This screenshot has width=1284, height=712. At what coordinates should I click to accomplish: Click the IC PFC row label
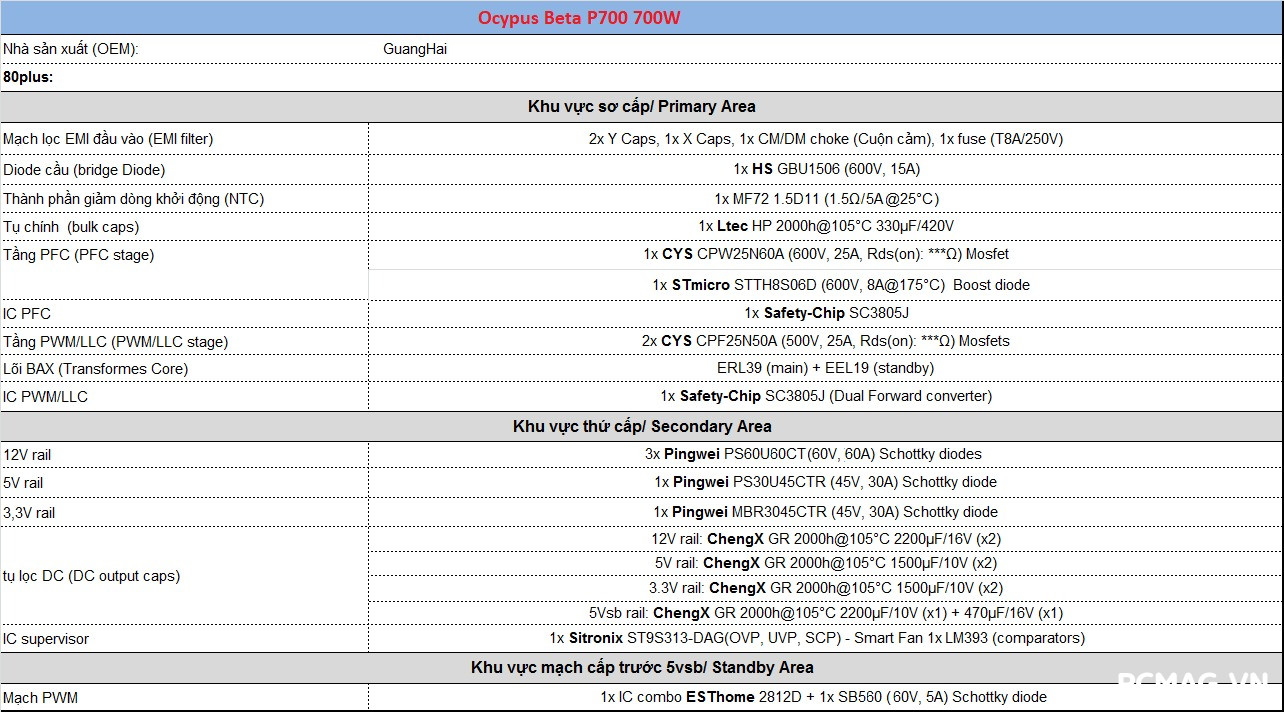pos(27,314)
